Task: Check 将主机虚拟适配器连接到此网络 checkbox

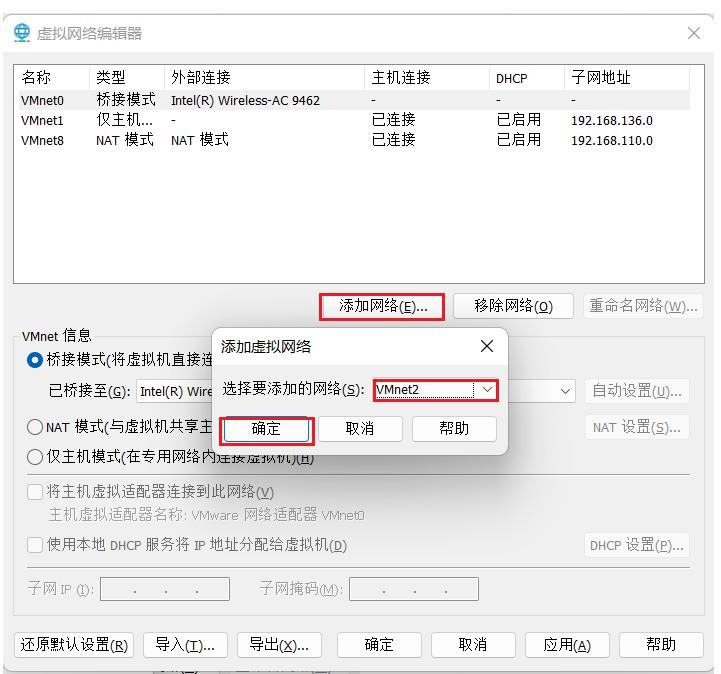Action: coord(35,492)
